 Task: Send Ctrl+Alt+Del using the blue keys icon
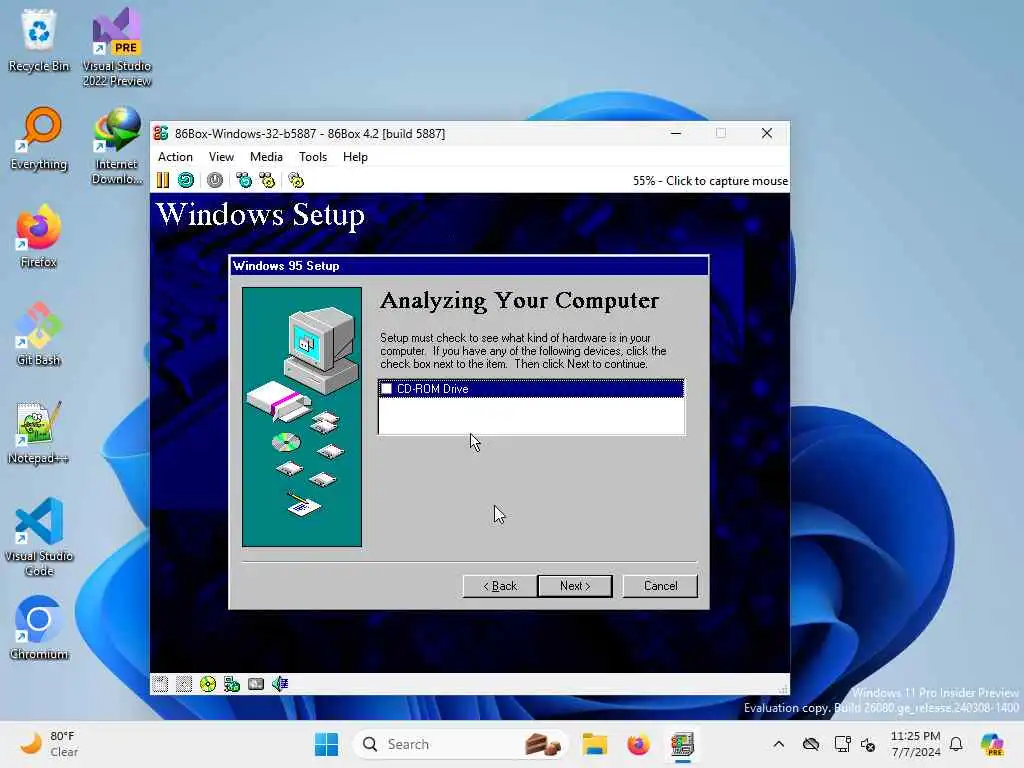pyautogui.click(x=244, y=180)
